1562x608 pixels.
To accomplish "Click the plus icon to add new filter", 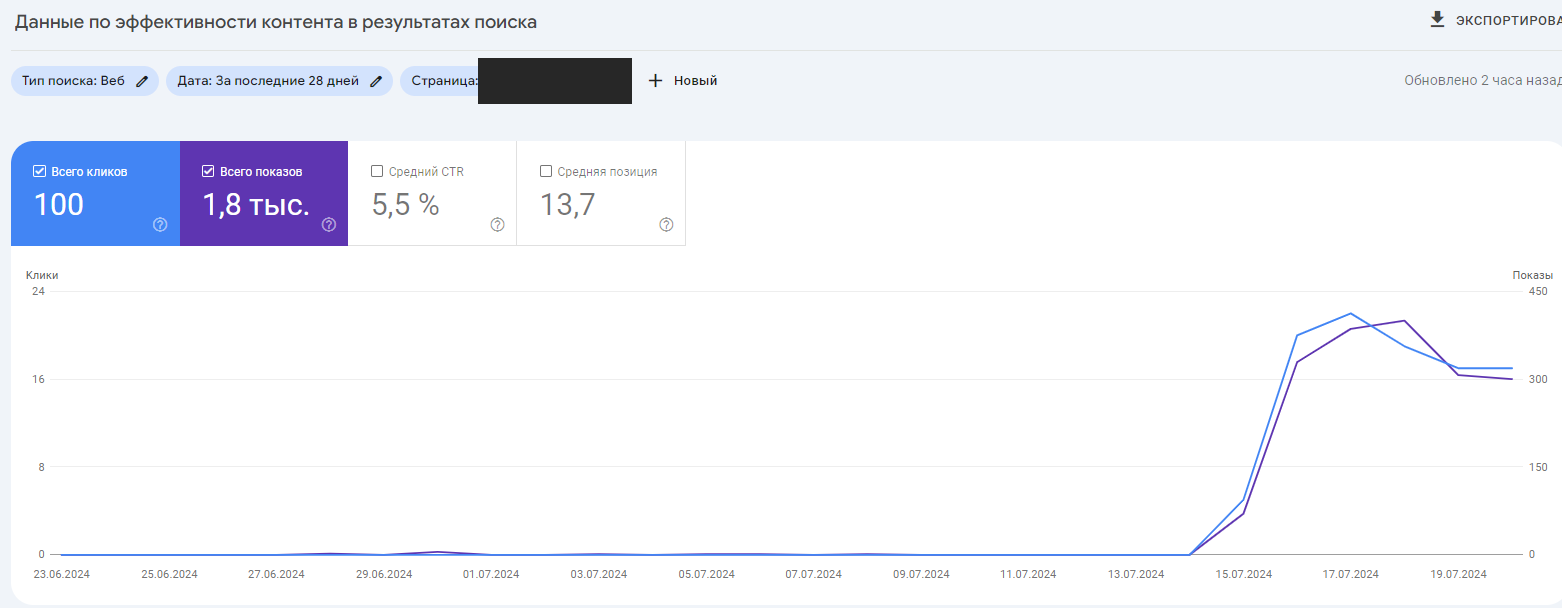I will coord(656,81).
